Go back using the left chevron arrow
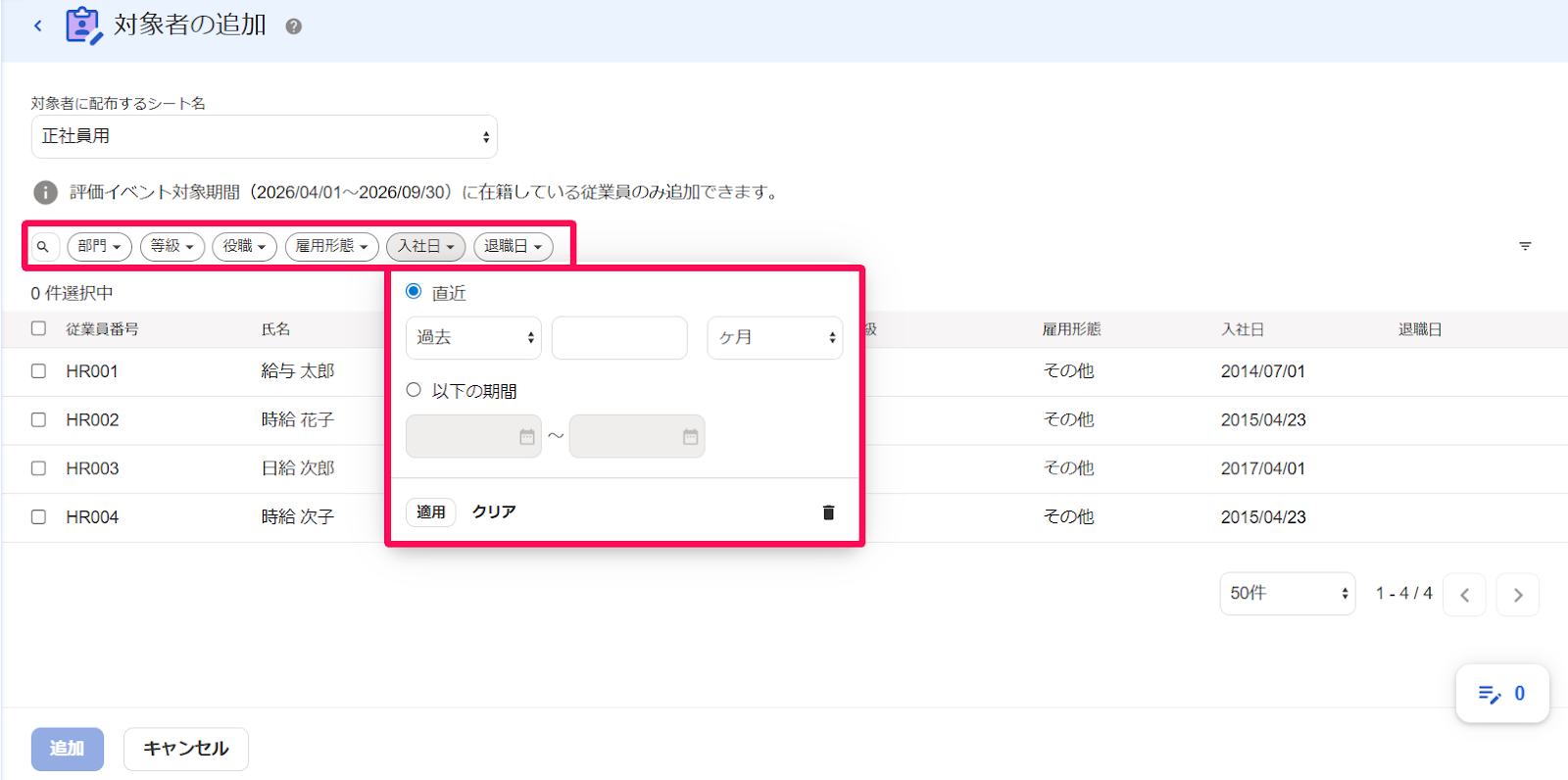 (x=38, y=26)
